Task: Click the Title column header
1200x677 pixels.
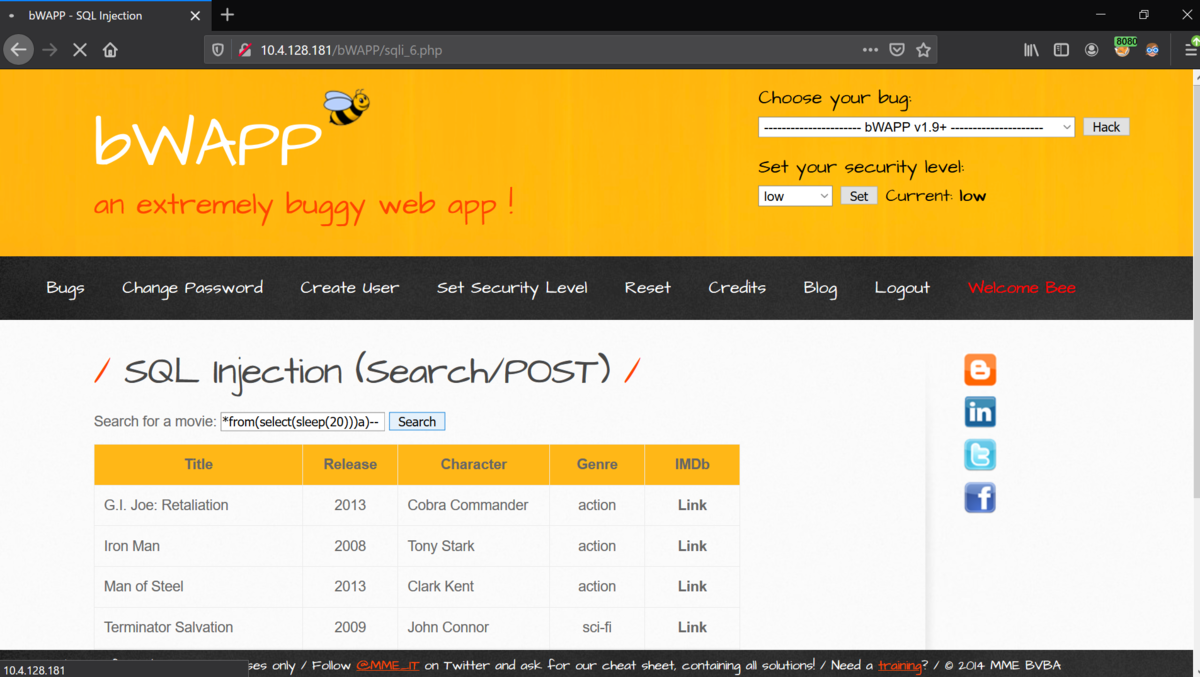Action: [x=199, y=464]
